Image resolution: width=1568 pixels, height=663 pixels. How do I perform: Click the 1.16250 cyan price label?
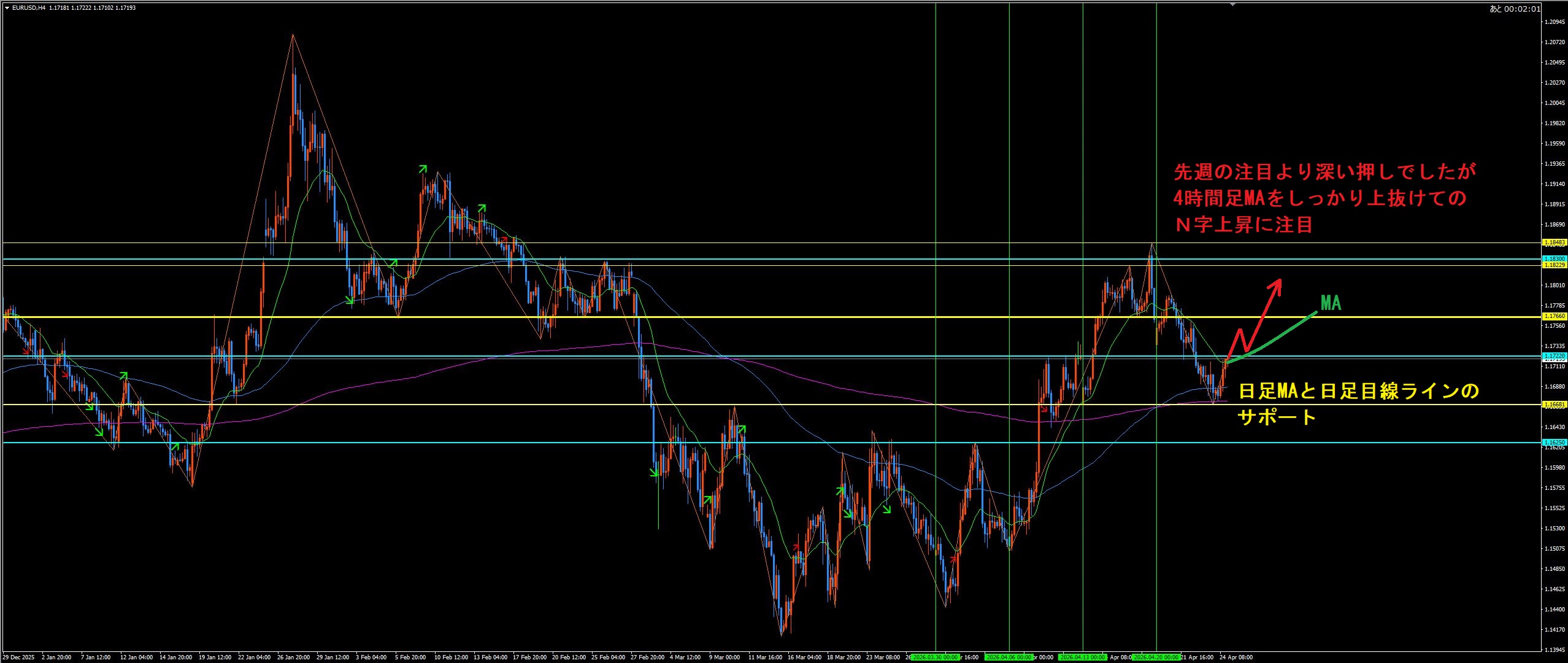(1555, 442)
